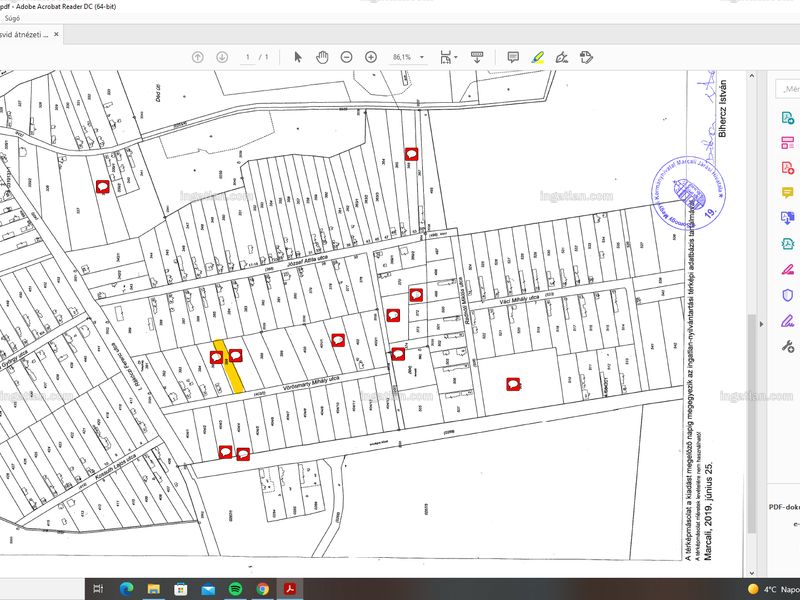
Task: Open the Súgó menu
Action: coord(12,18)
